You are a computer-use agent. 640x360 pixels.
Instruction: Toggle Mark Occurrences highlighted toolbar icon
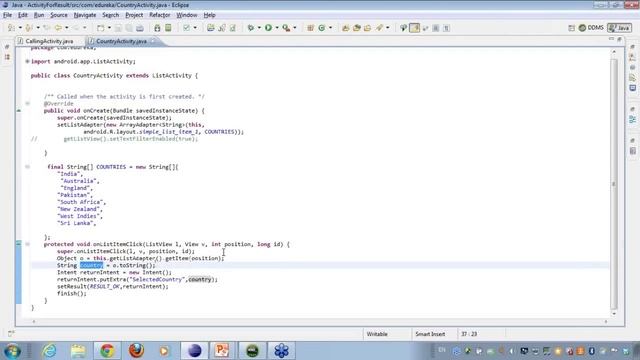click(x=414, y=28)
